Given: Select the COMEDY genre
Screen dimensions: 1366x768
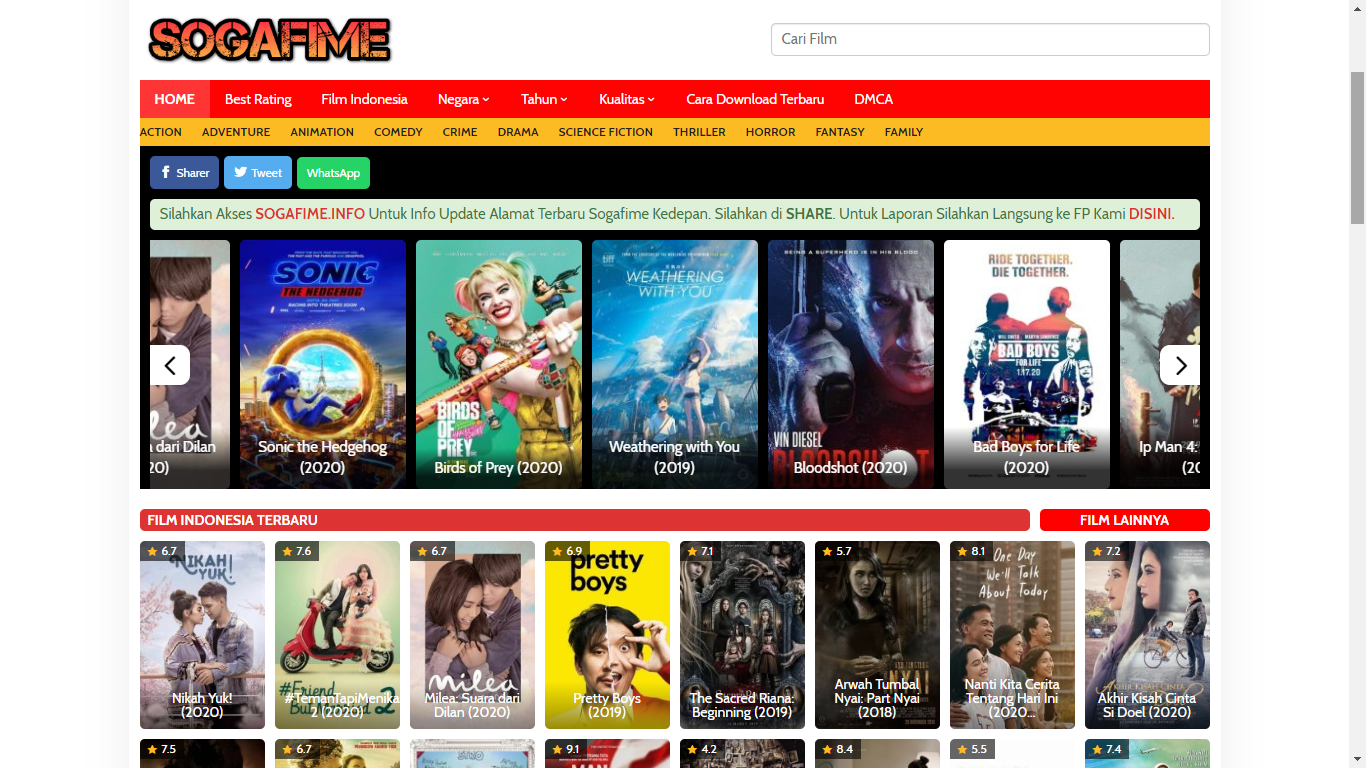Looking at the screenshot, I should [398, 132].
